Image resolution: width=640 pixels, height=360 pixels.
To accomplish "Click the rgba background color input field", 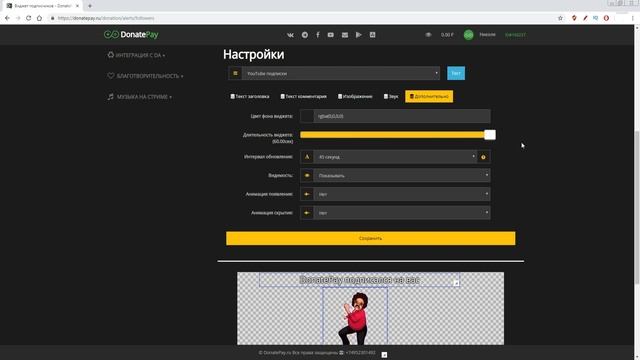I will pyautogui.click(x=402, y=116).
